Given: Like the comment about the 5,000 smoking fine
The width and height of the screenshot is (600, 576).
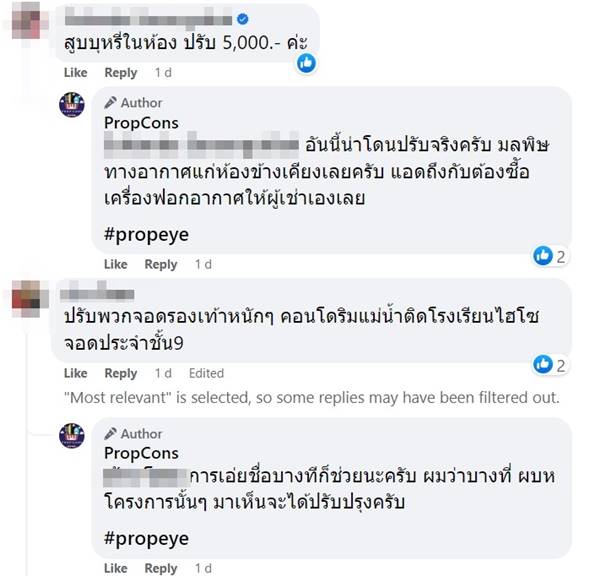Looking at the screenshot, I should click(76, 73).
